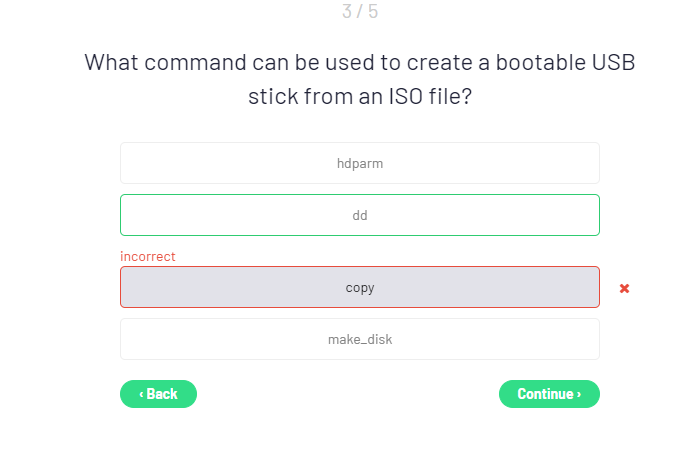Choose the "dd" answer option
Image resolution: width=691 pixels, height=451 pixels.
click(359, 215)
